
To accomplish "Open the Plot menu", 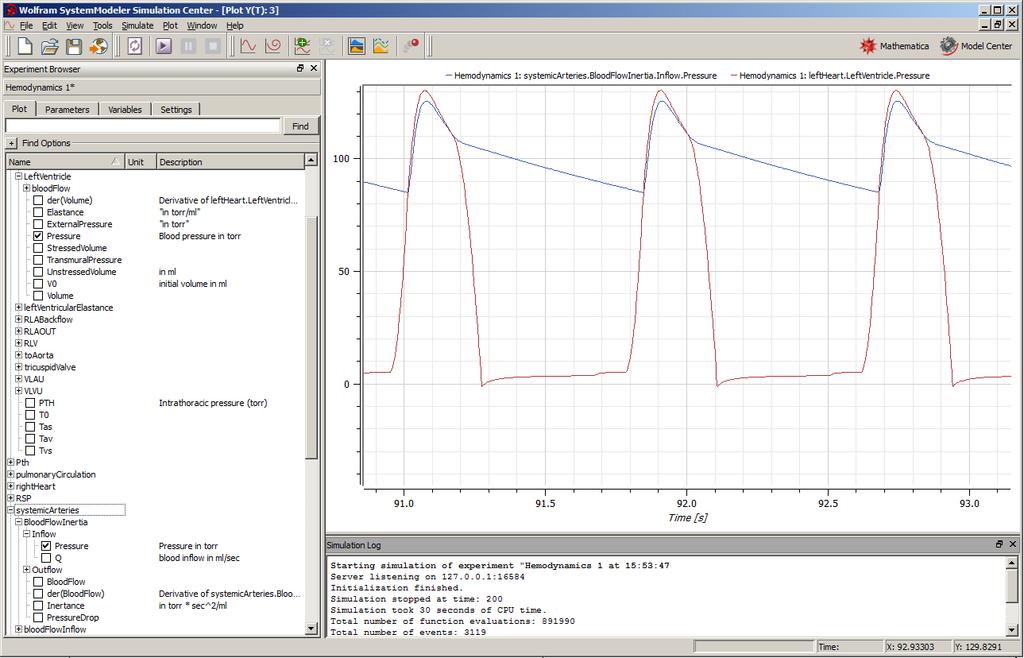I will (170, 25).
